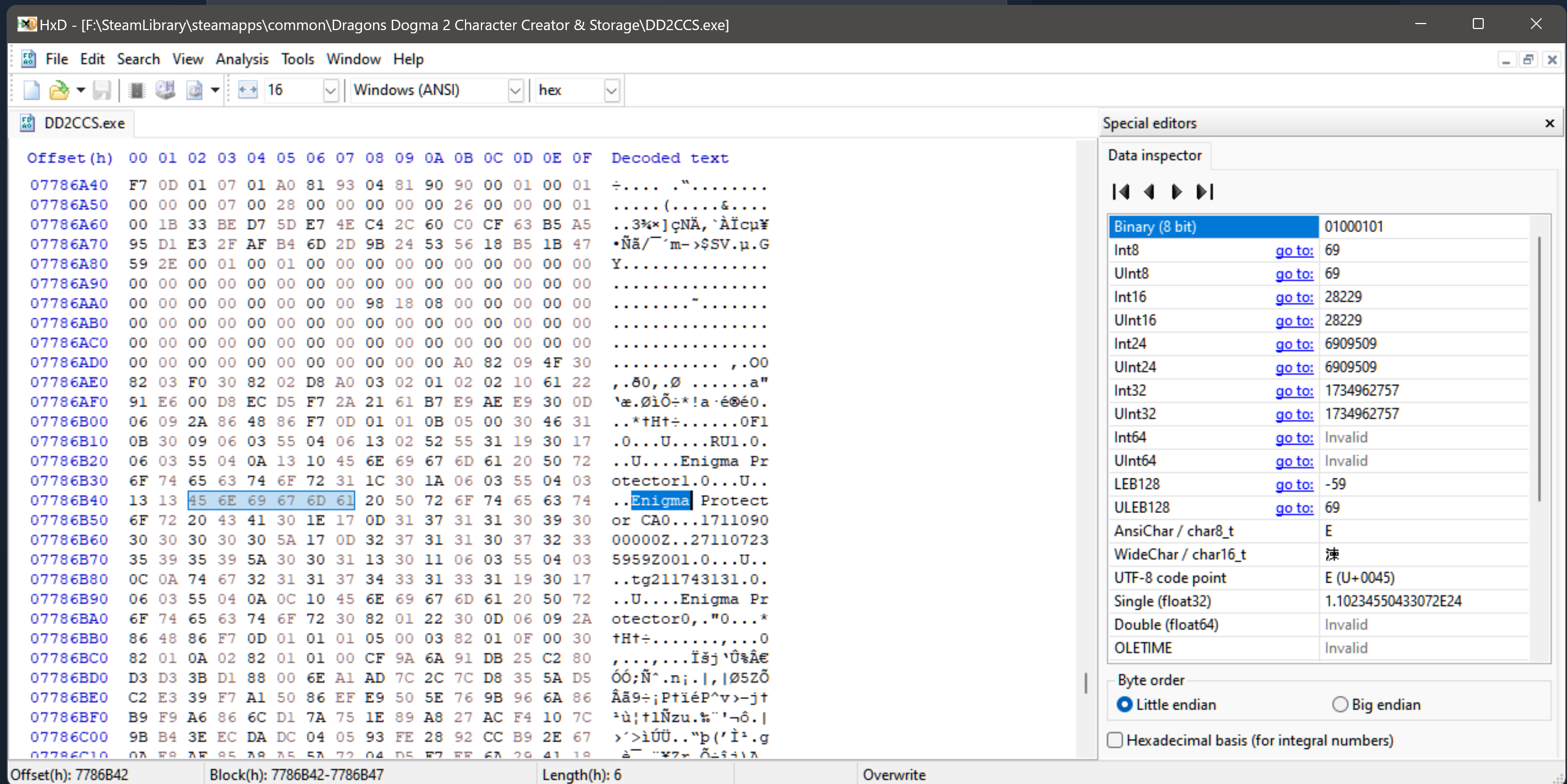This screenshot has height=784, width=1567.
Task: Click the Save disk icon
Action: point(102,91)
